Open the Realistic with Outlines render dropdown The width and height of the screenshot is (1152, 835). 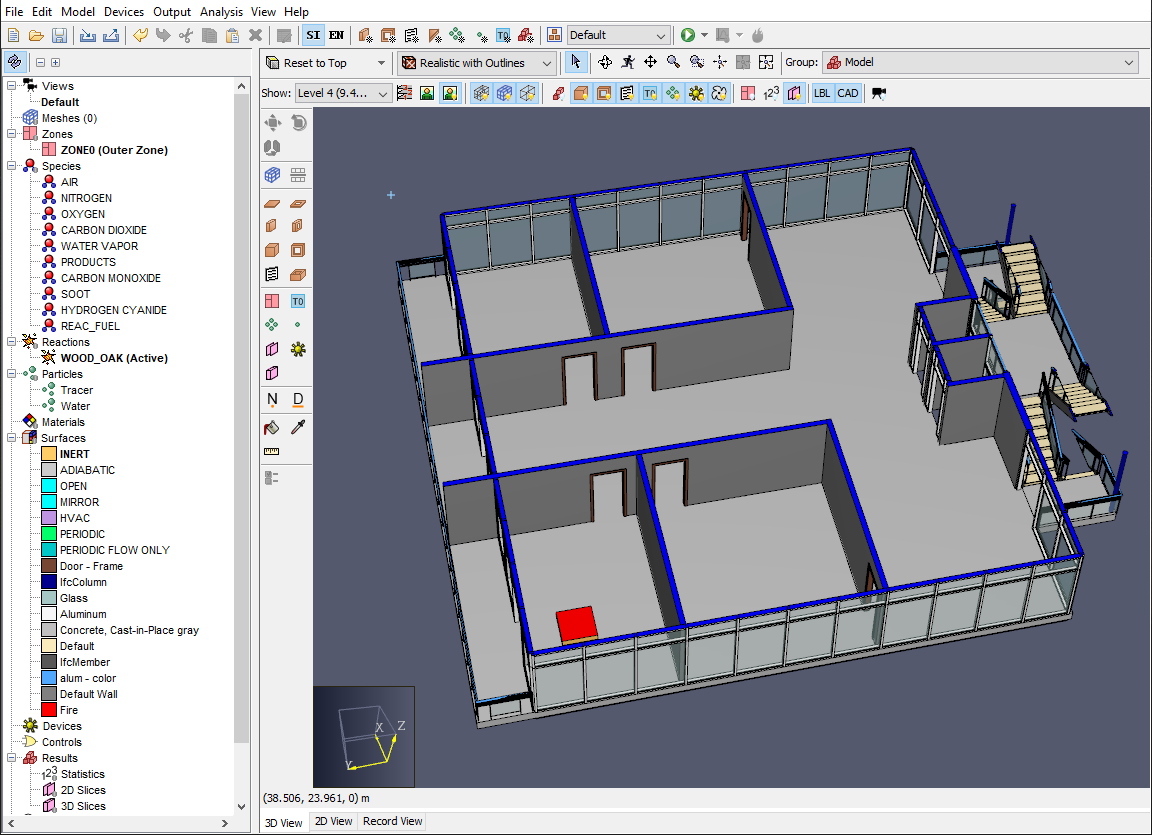[x=478, y=63]
